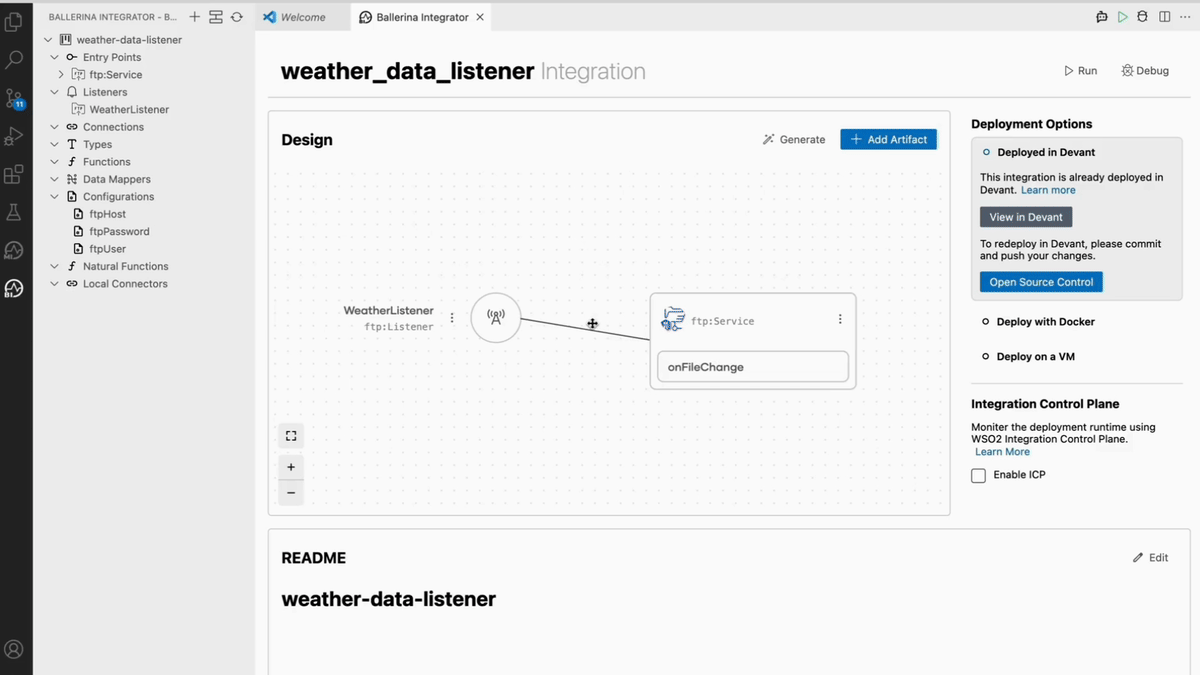Viewport: 1200px width, 675px height.
Task: Open the Accounts icon in activity bar
Action: click(14, 649)
